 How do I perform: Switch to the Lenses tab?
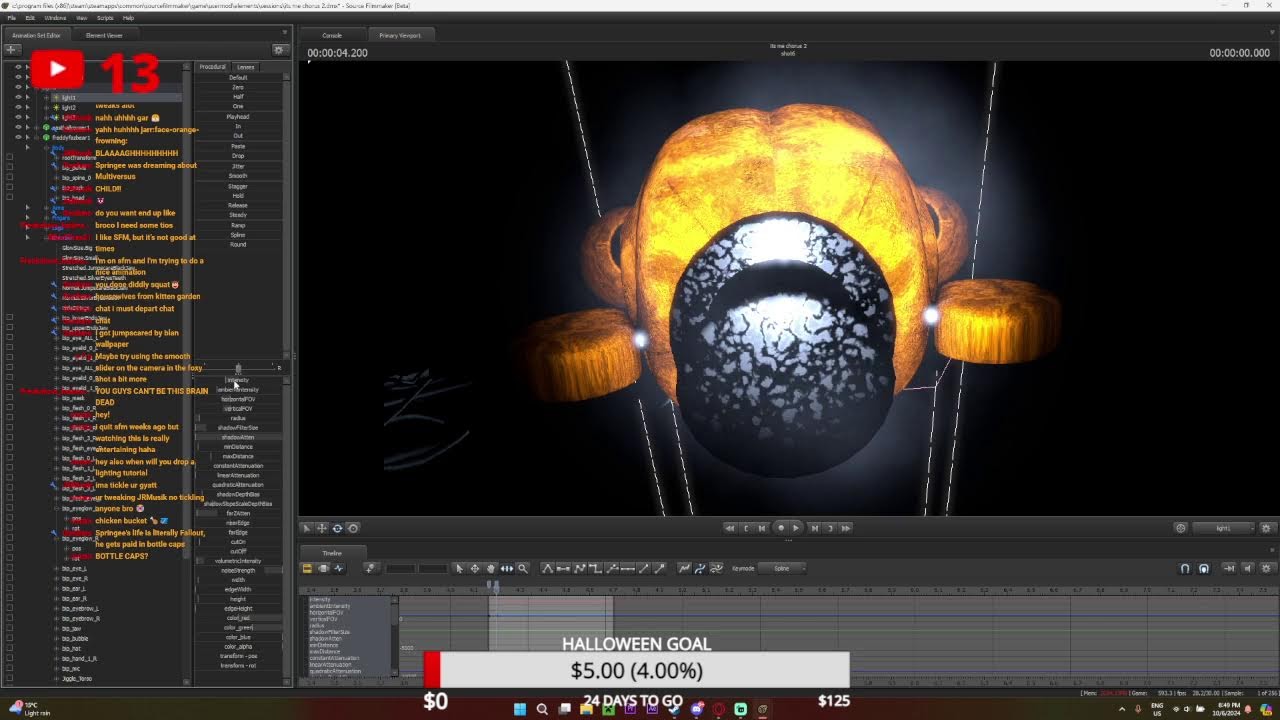246,67
